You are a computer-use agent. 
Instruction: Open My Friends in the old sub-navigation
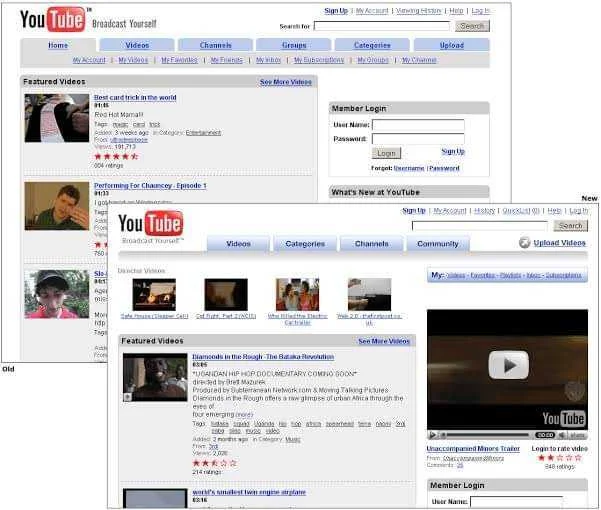coord(227,60)
